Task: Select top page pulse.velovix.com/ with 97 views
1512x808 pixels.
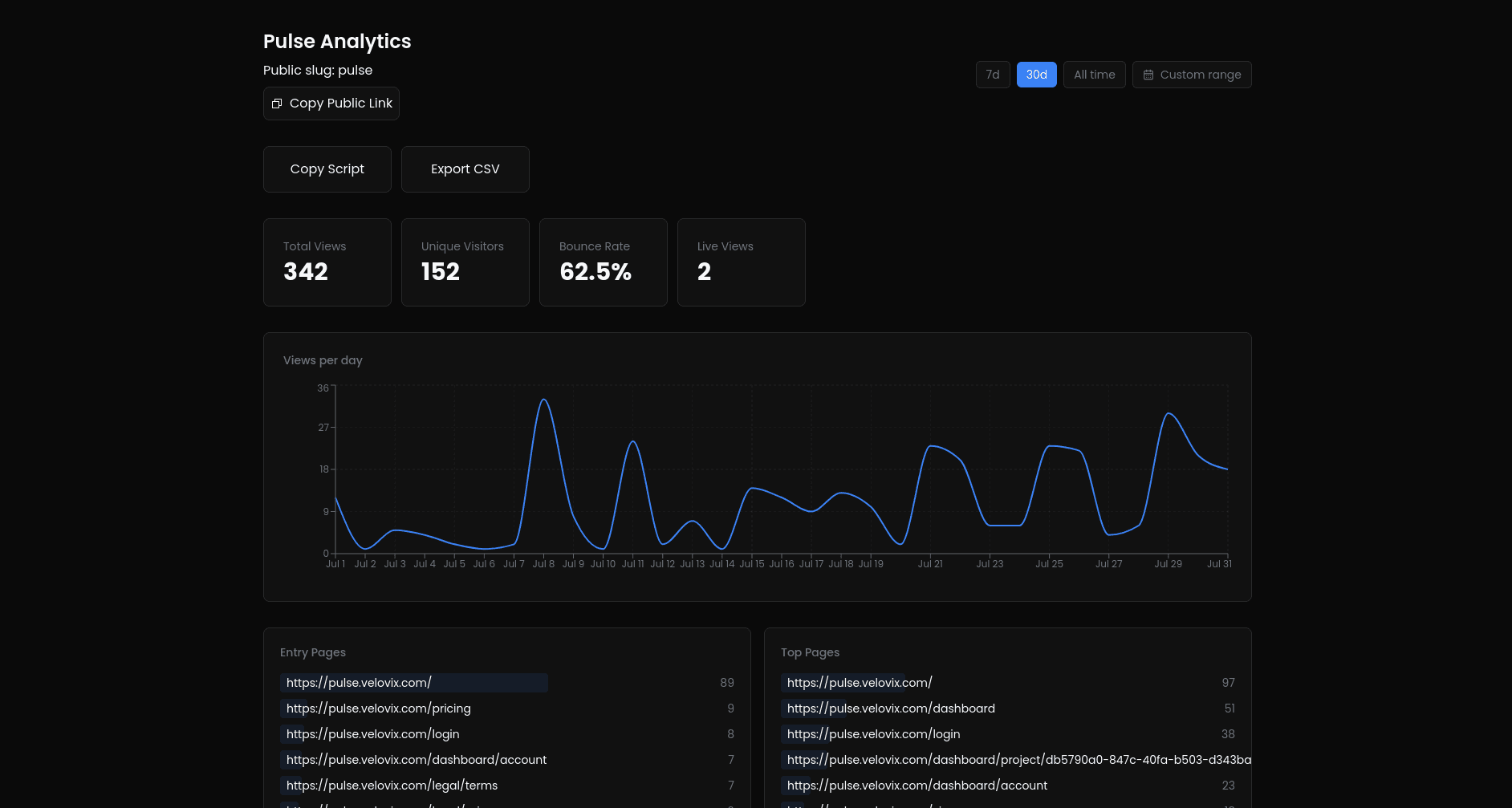Action: [1008, 683]
